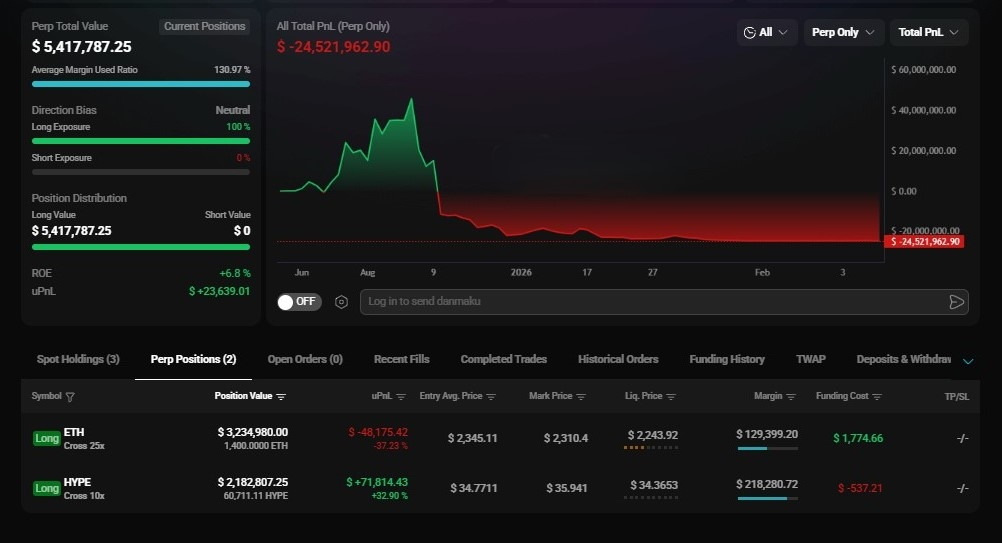Sort by Mark Price column icon
This screenshot has width=1002, height=543.
coord(581,397)
